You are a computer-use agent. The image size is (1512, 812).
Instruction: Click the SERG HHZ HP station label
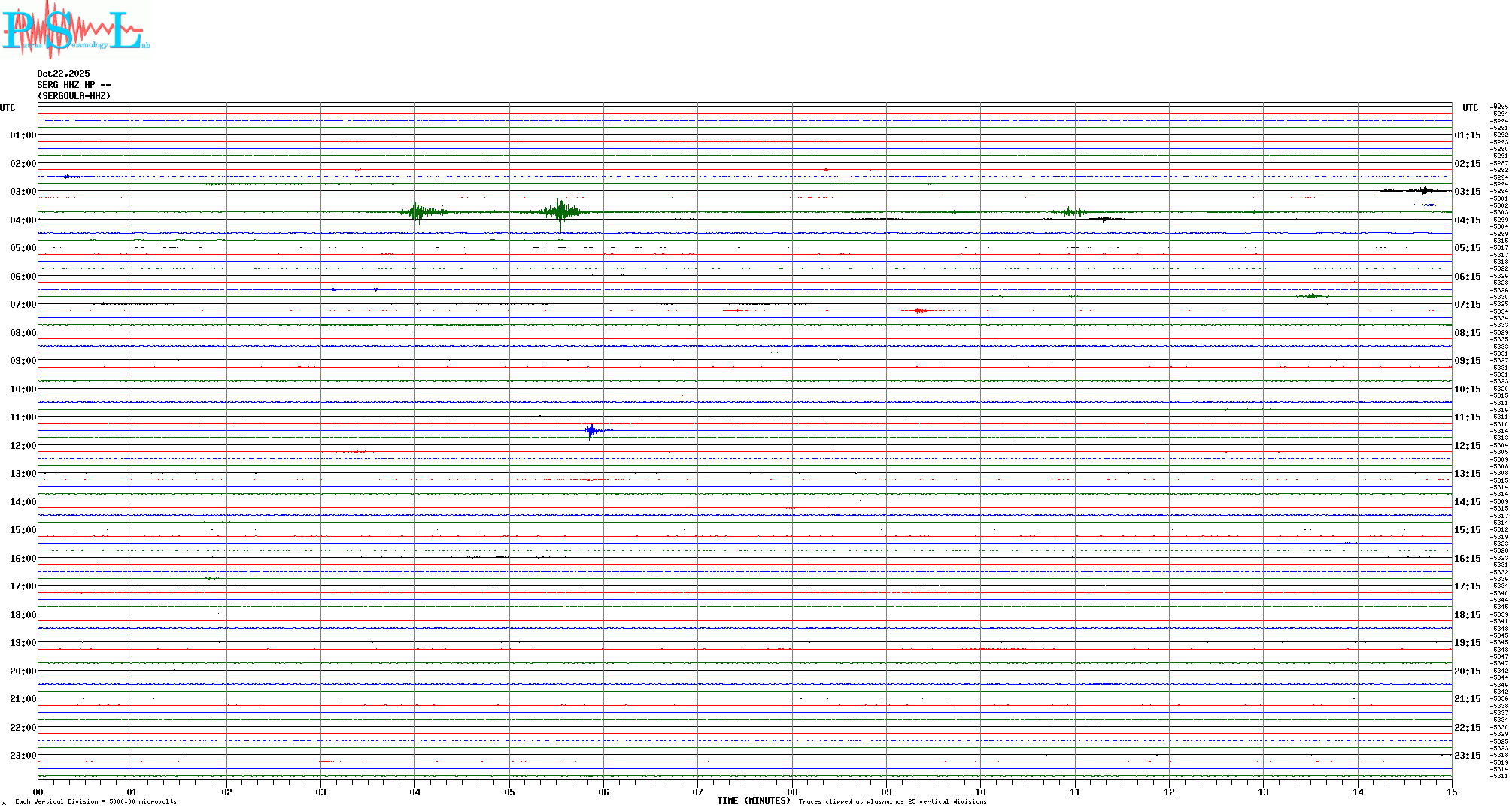pos(74,85)
